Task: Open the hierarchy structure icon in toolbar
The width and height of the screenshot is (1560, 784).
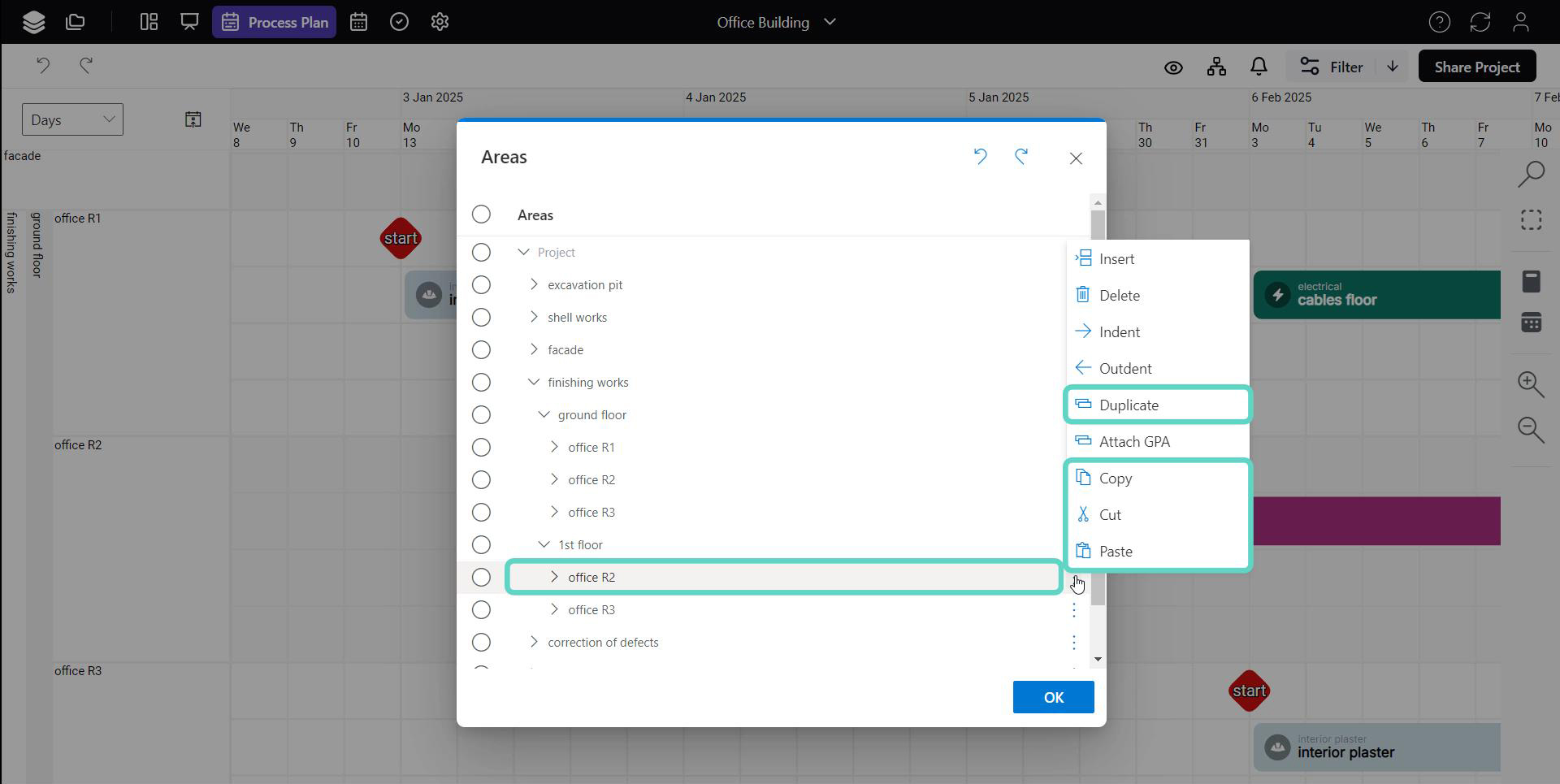Action: [x=1216, y=67]
